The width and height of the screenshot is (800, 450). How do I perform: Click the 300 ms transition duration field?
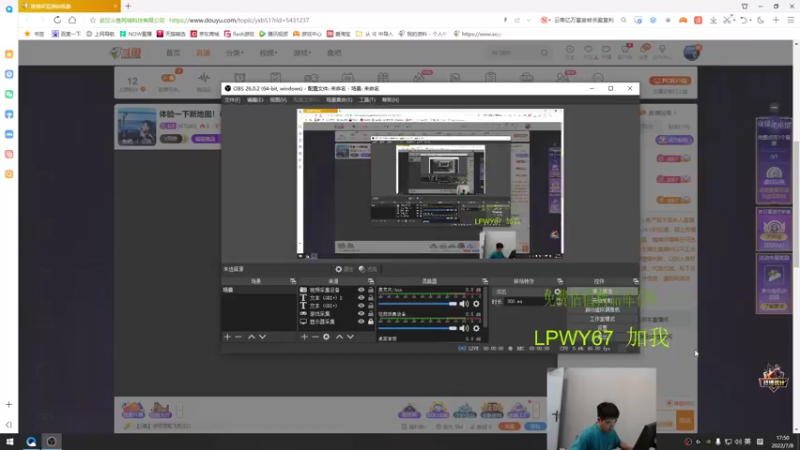coord(528,302)
